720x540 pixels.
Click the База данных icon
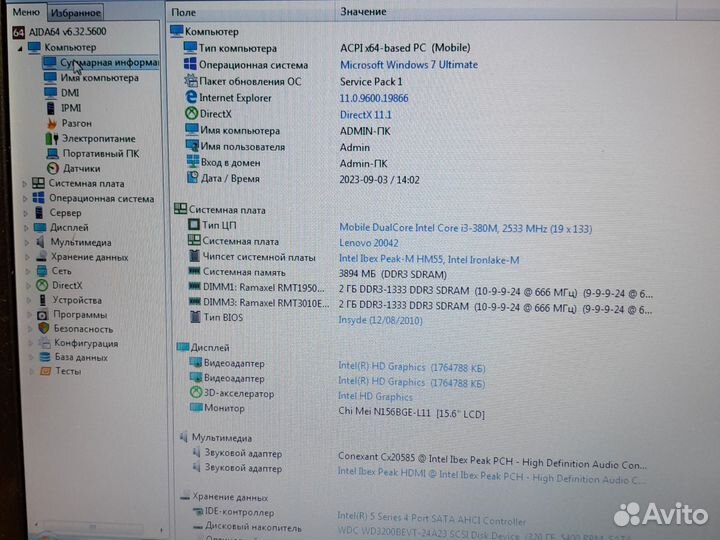45,357
